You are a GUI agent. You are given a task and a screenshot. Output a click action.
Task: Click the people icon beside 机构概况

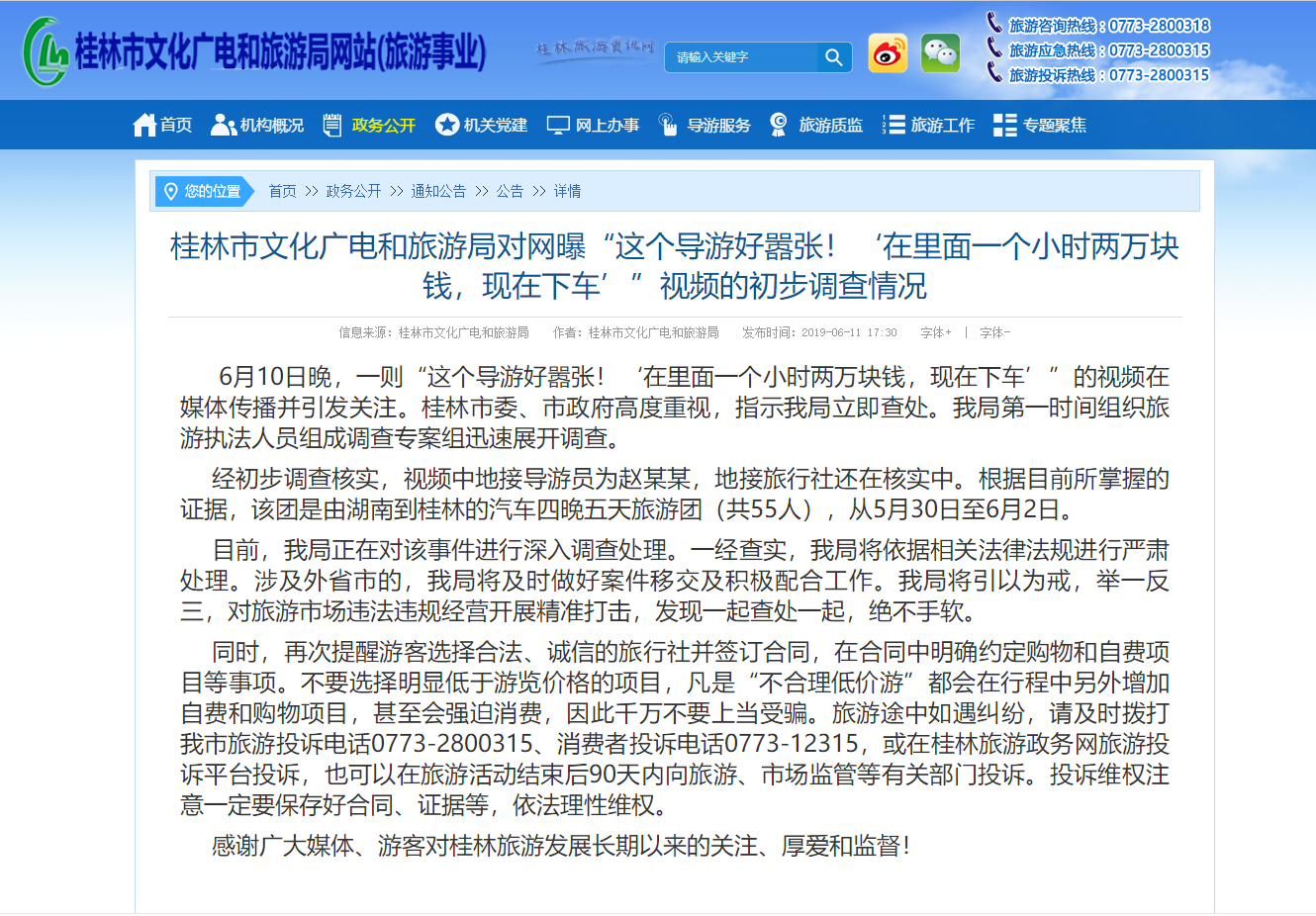click(222, 124)
